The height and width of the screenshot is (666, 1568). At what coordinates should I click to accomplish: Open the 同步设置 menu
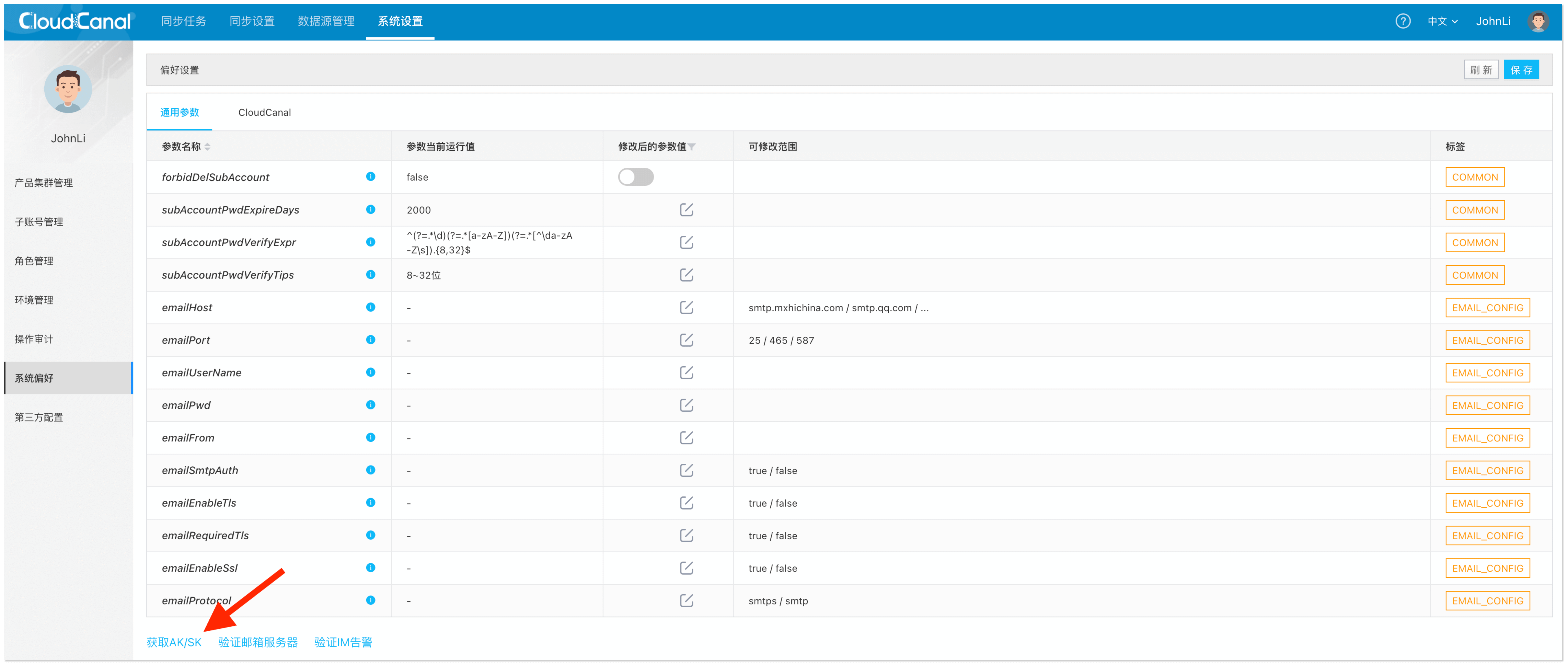click(252, 21)
